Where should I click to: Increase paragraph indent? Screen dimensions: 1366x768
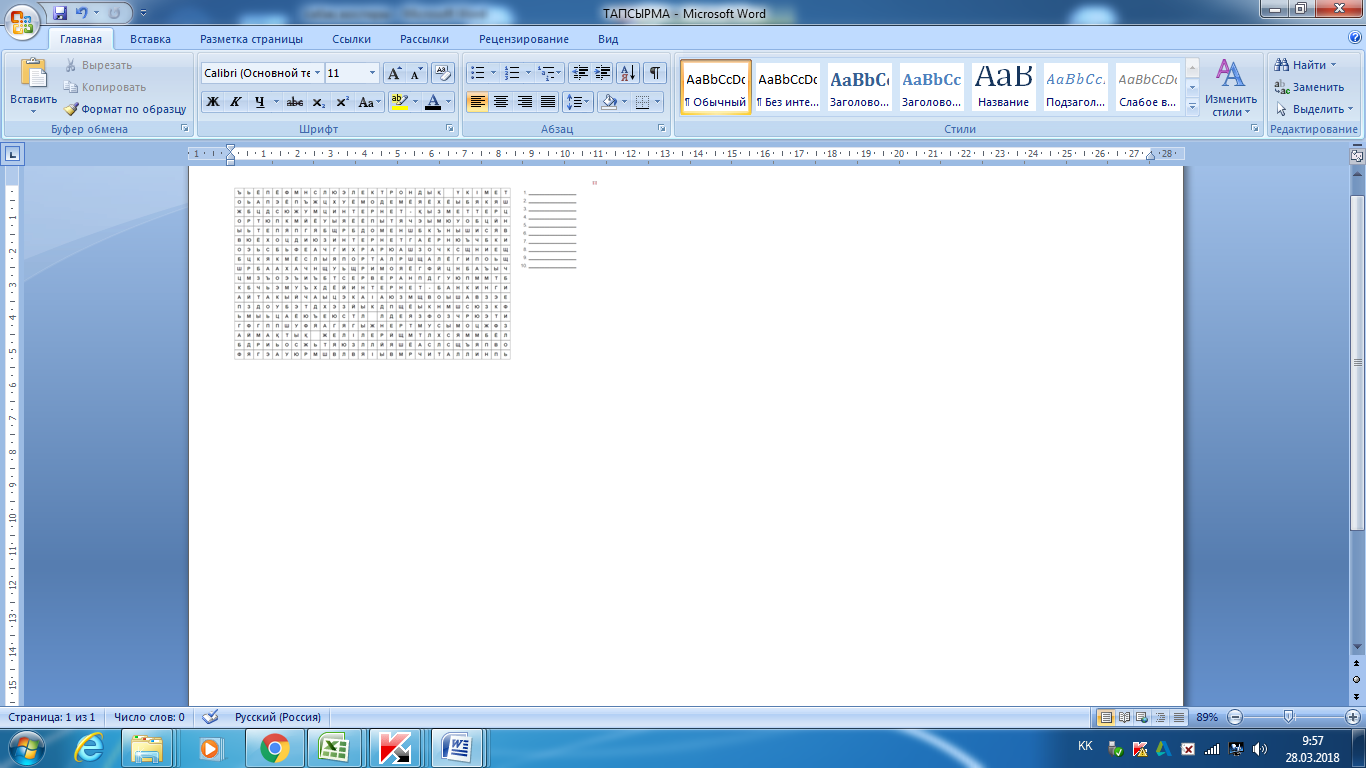pos(603,73)
